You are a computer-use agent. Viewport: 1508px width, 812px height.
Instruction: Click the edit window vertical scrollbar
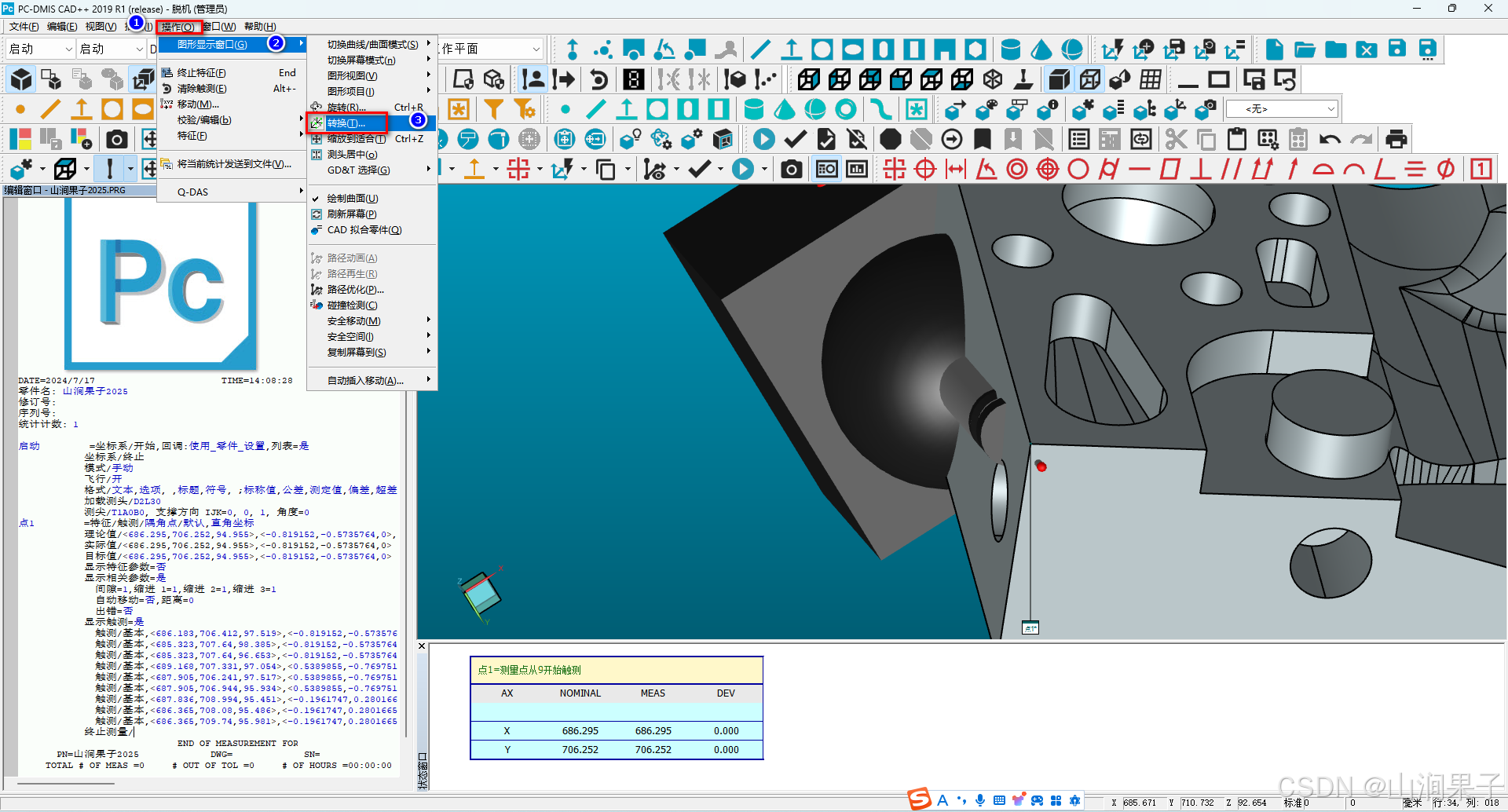point(406,565)
